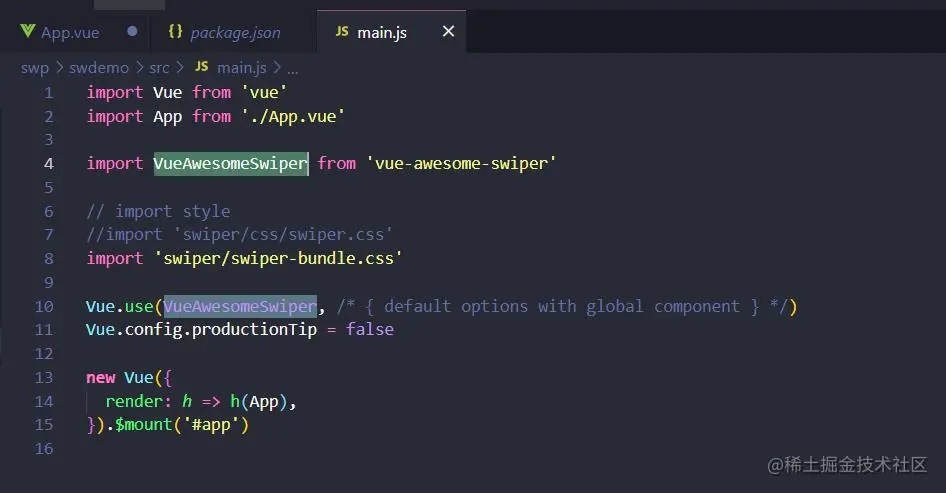
Task: Click line number 10 in the gutter
Action: 44,307
